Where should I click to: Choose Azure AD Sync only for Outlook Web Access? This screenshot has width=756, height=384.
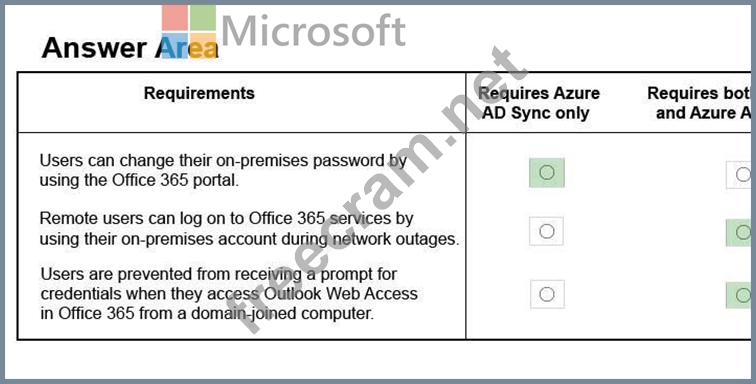coord(547,294)
